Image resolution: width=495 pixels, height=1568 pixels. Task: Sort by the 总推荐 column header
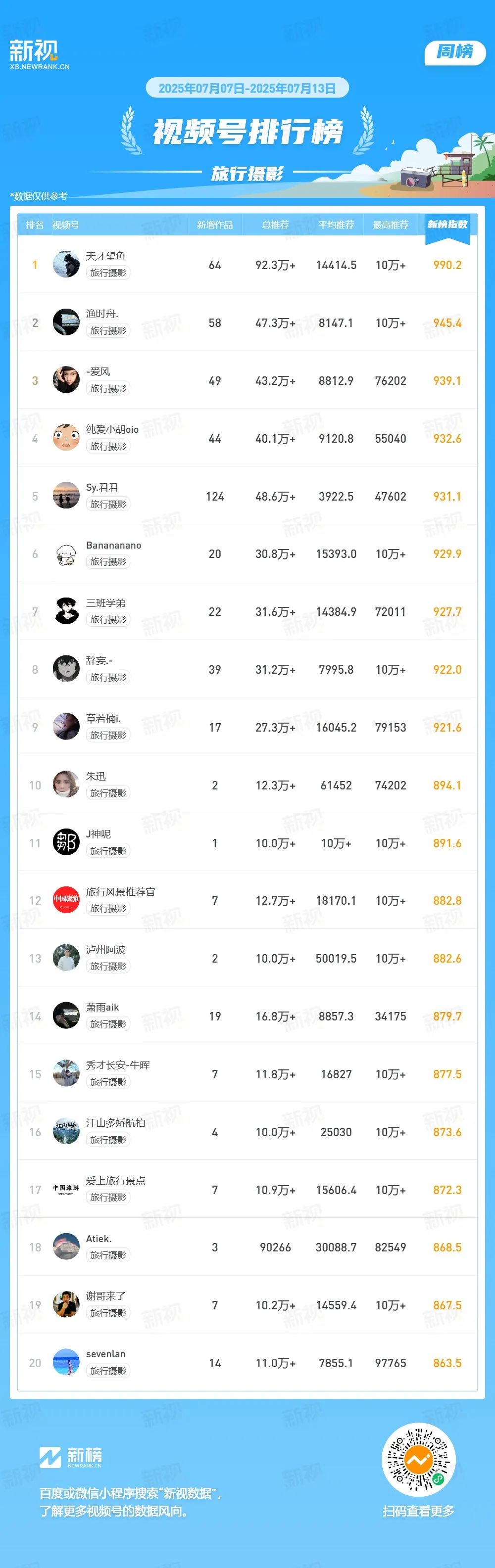click(x=275, y=225)
